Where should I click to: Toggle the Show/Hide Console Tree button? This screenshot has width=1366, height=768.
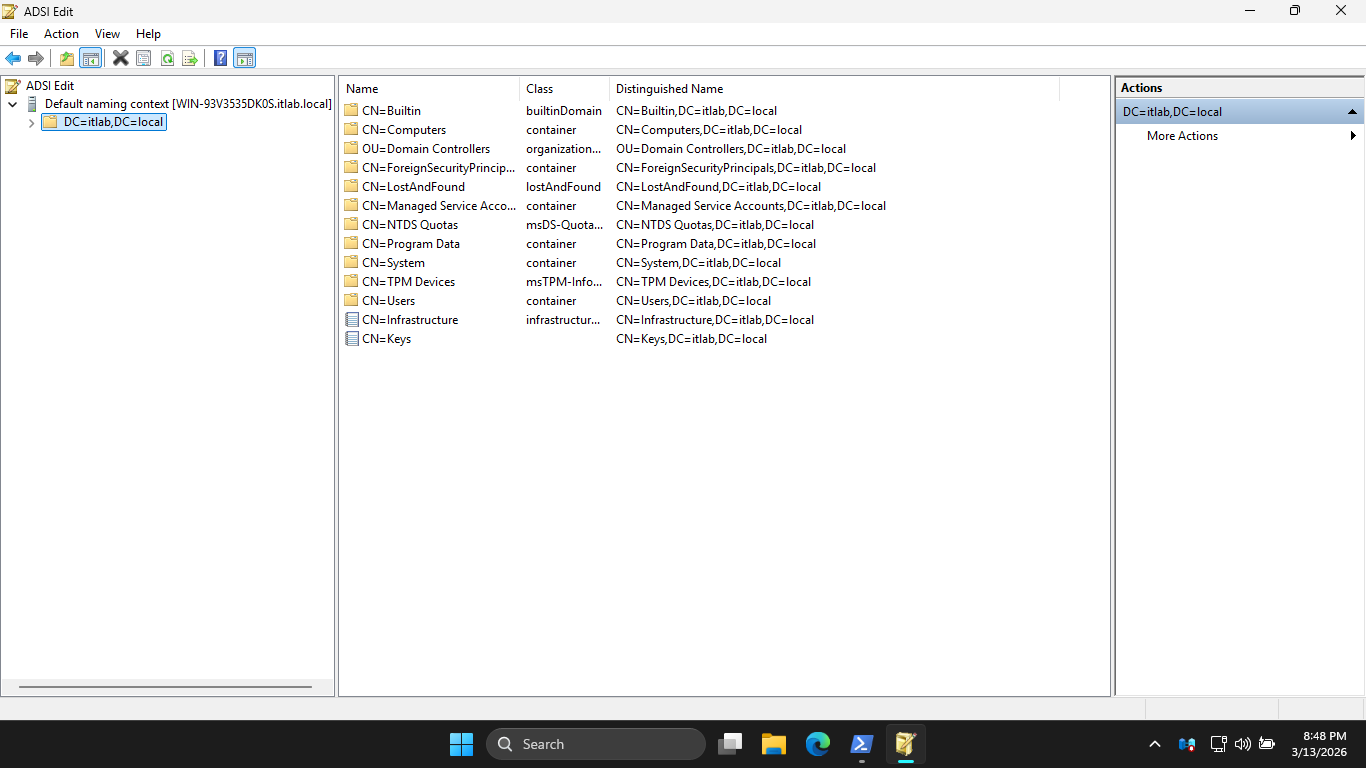[90, 58]
